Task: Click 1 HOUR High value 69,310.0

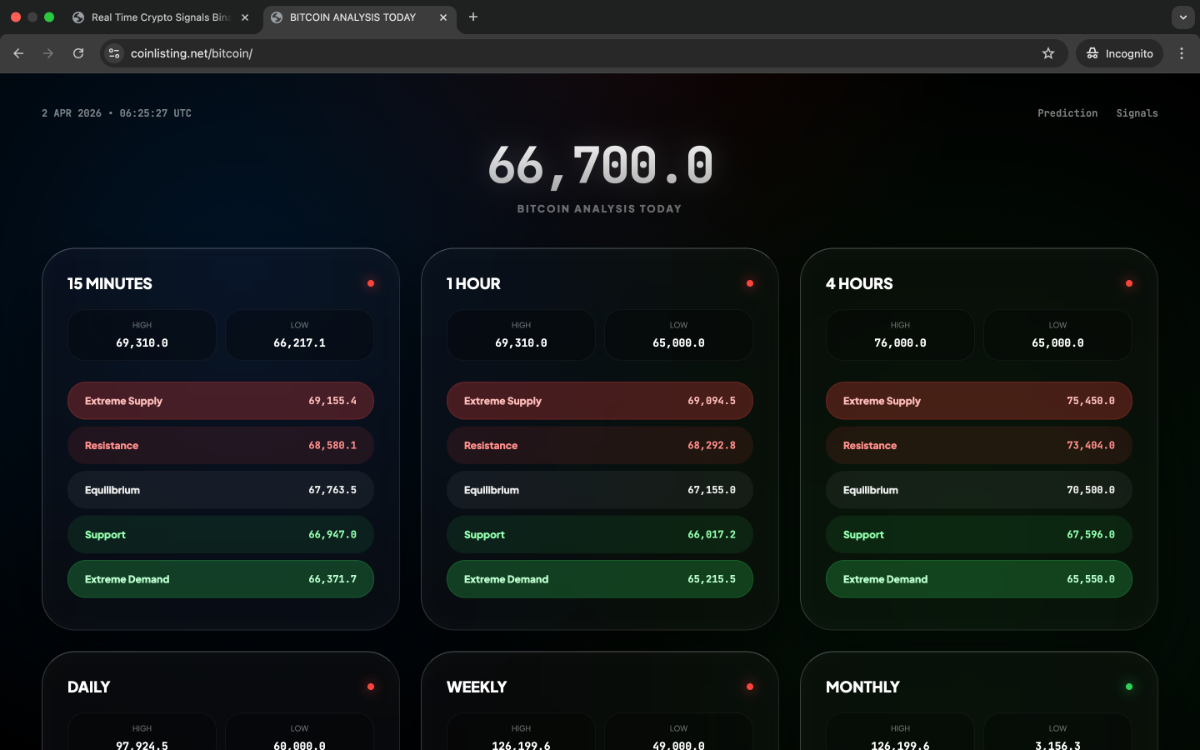Action: pyautogui.click(x=521, y=343)
